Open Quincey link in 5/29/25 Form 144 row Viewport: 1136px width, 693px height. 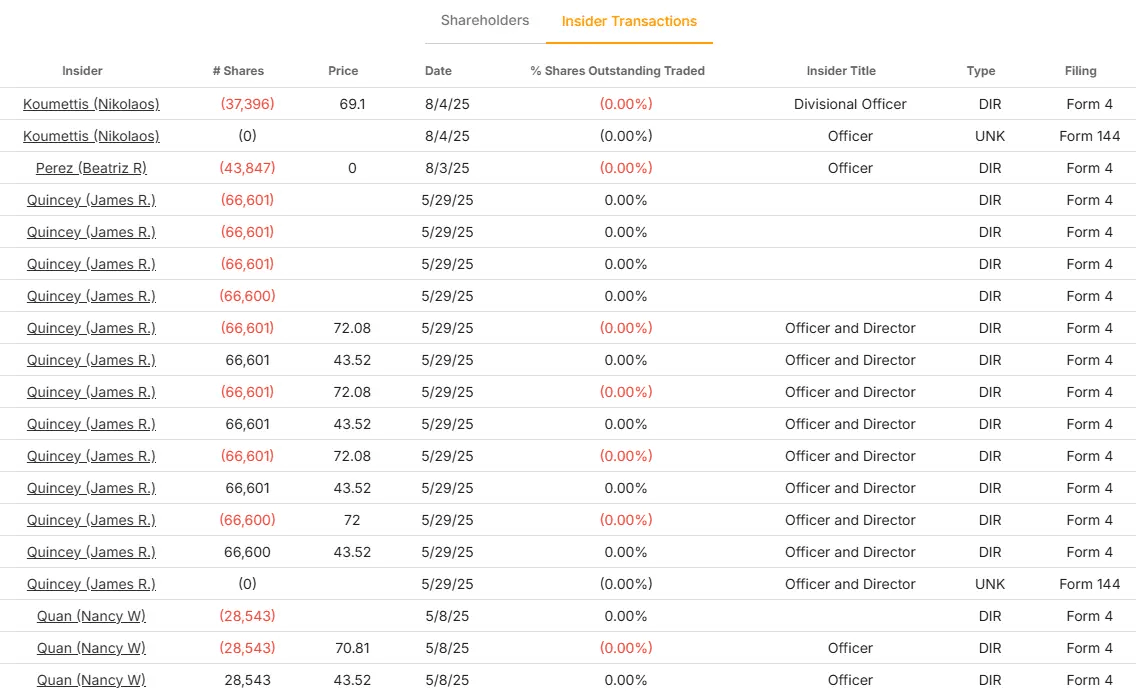coord(91,584)
